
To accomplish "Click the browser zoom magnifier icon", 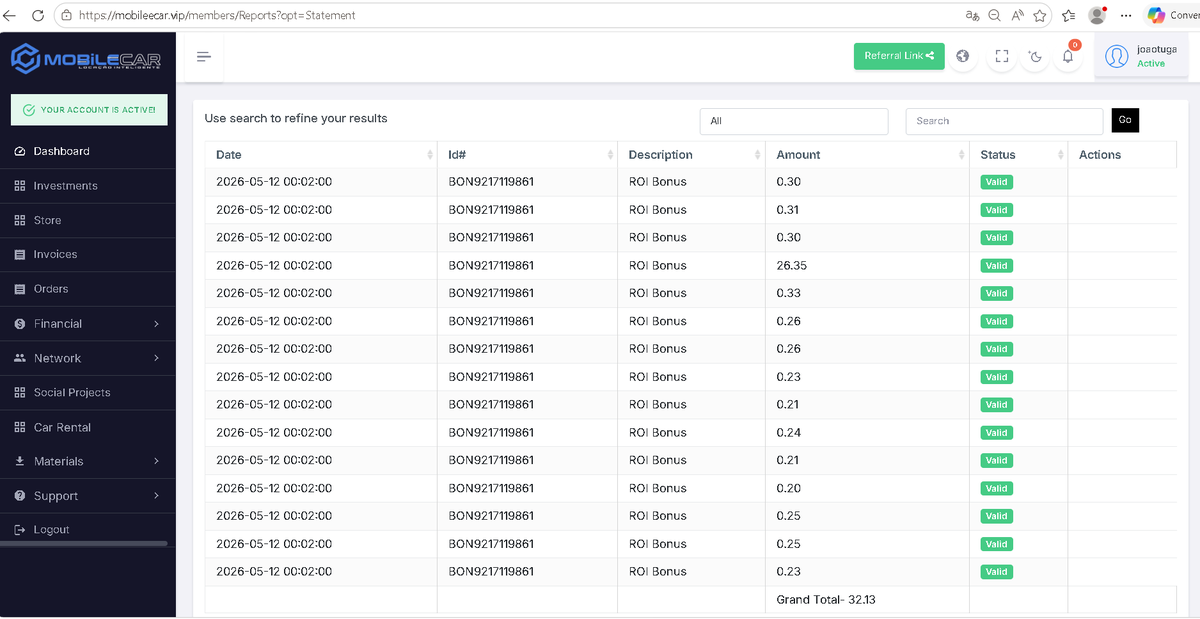I will 994,15.
